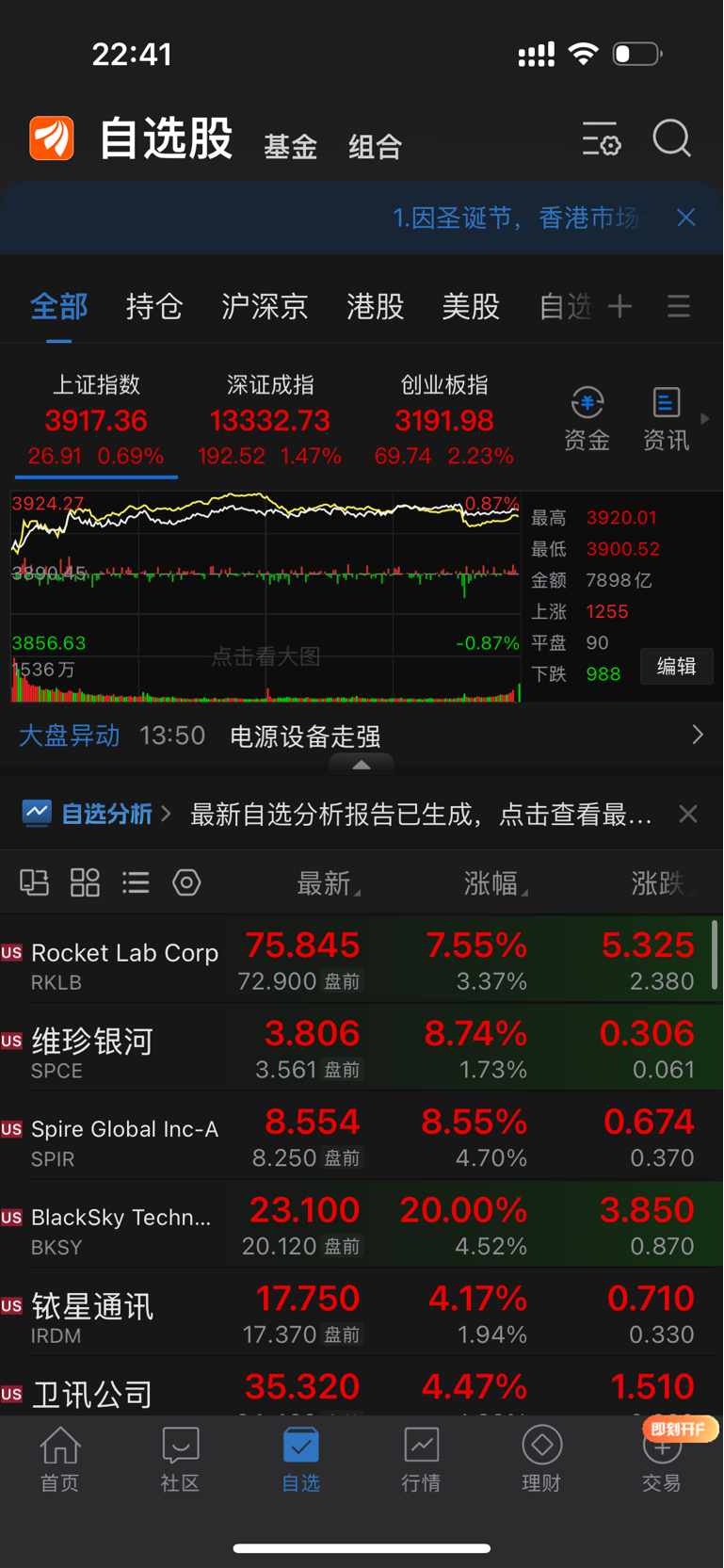
Task: Open the search magnifier icon
Action: [x=672, y=138]
